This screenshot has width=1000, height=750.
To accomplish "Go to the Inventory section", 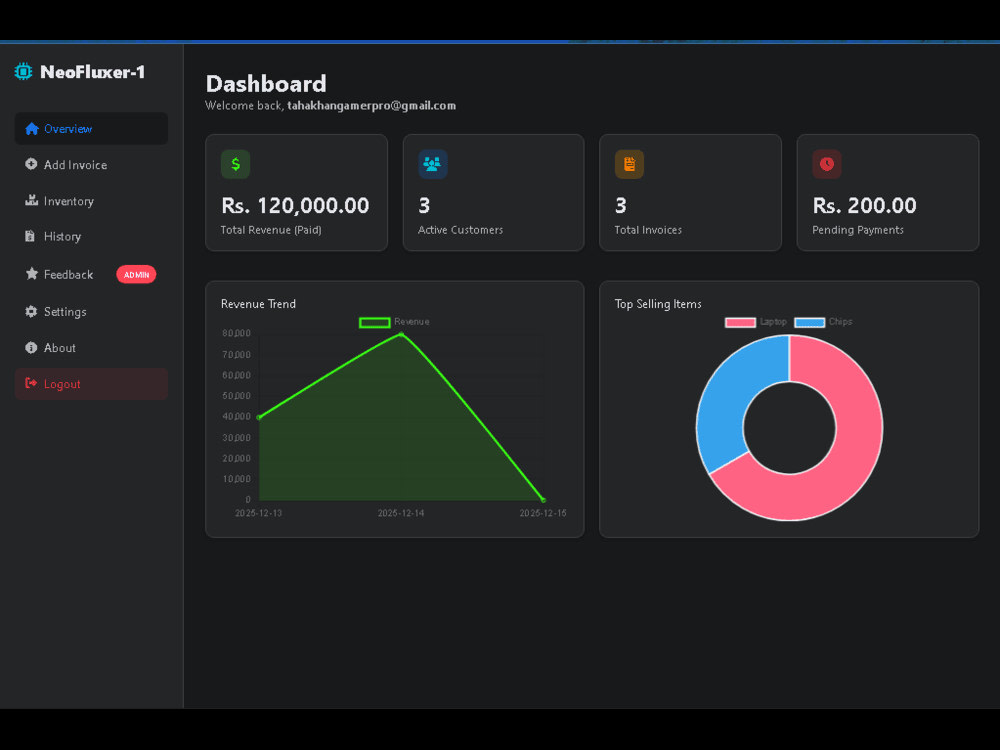I will pyautogui.click(x=91, y=201).
